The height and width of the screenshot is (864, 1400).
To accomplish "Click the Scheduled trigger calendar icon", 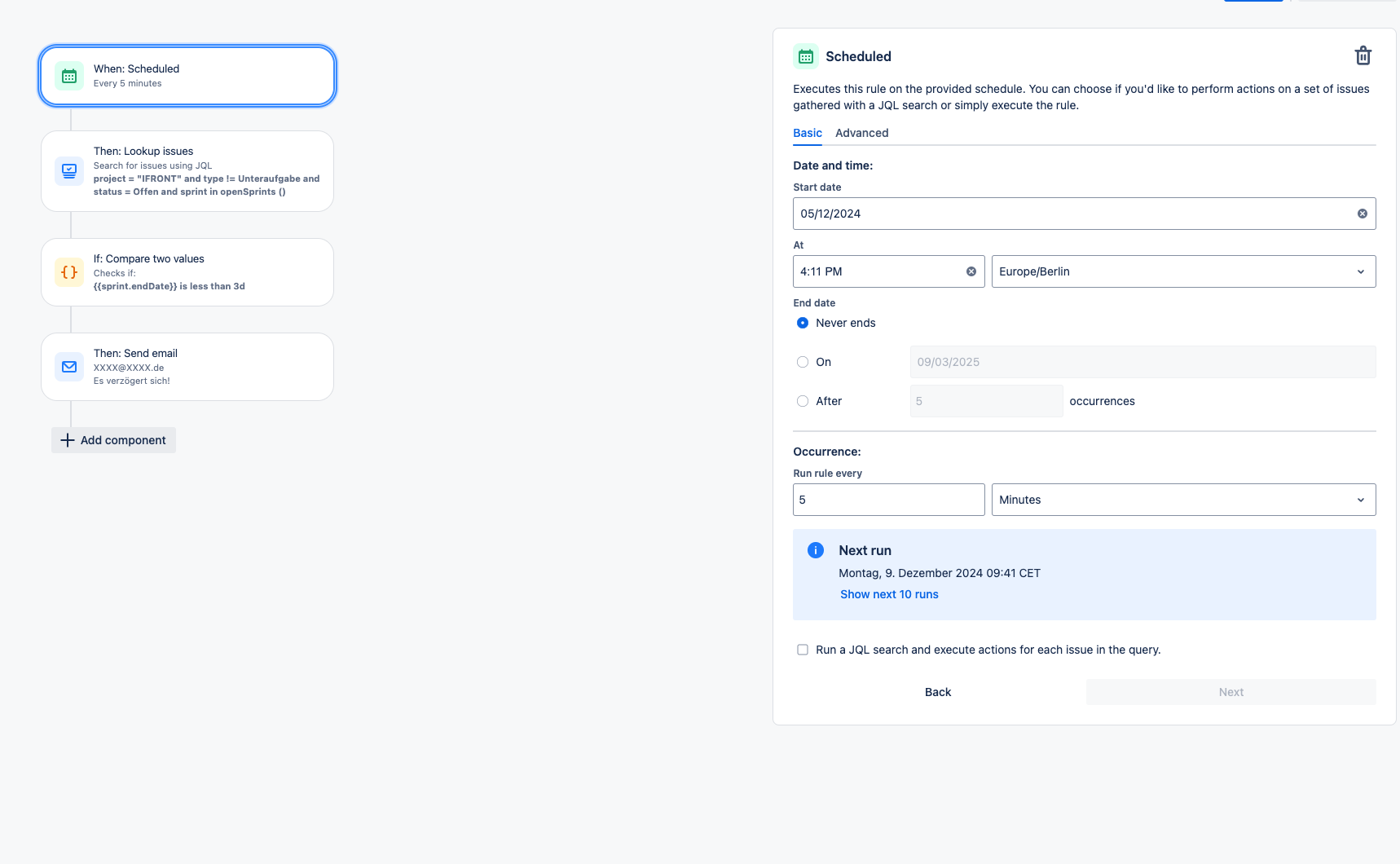I will coord(69,76).
